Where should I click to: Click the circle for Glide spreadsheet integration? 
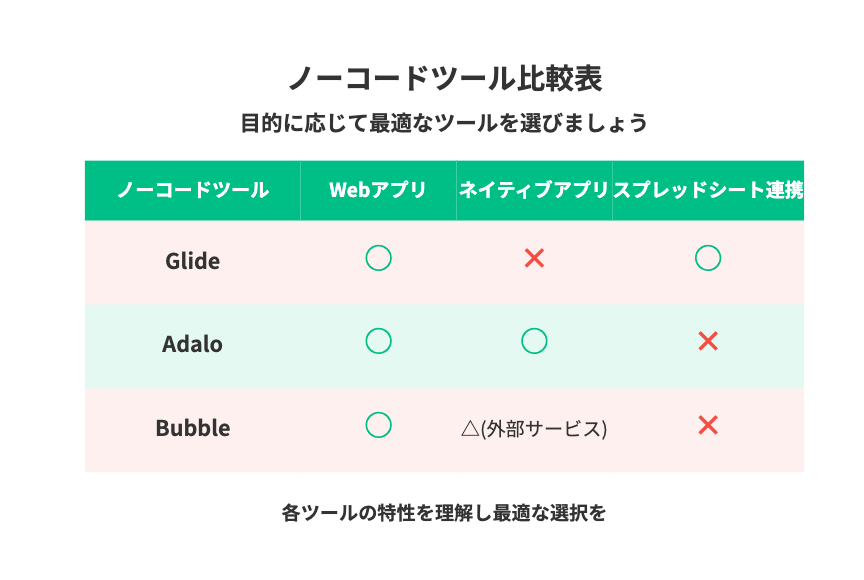coord(708,258)
